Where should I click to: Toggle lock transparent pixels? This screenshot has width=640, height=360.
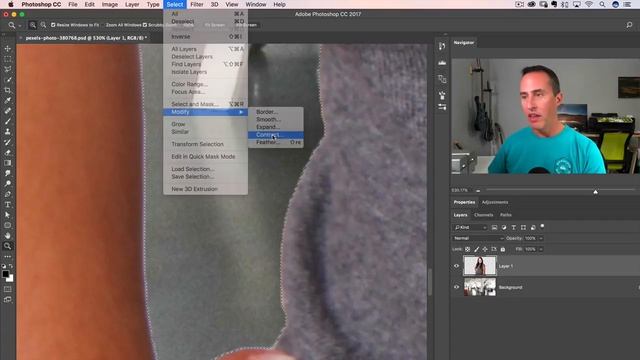tap(468, 249)
